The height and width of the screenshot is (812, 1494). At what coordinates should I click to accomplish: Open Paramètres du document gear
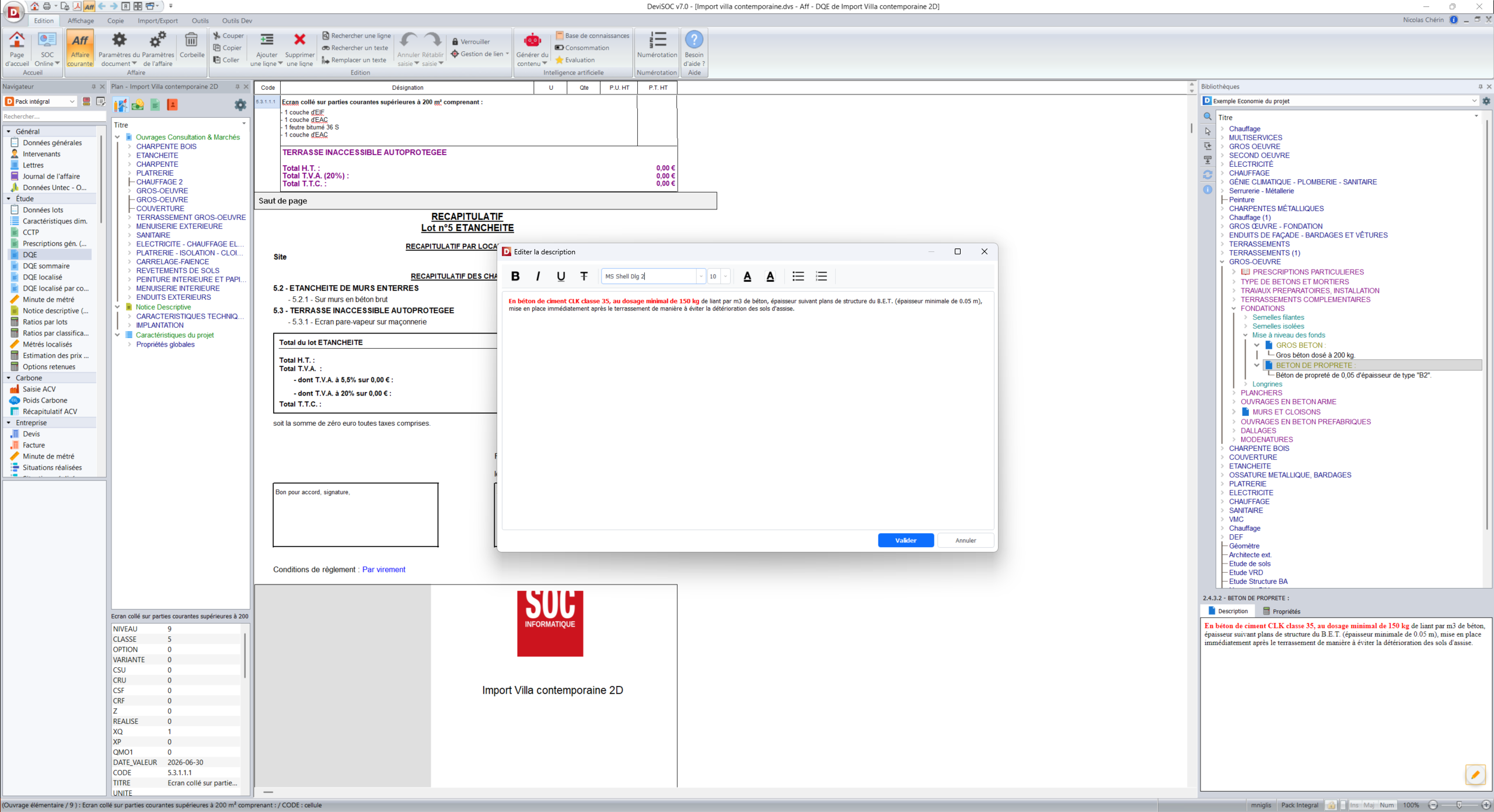[x=119, y=49]
